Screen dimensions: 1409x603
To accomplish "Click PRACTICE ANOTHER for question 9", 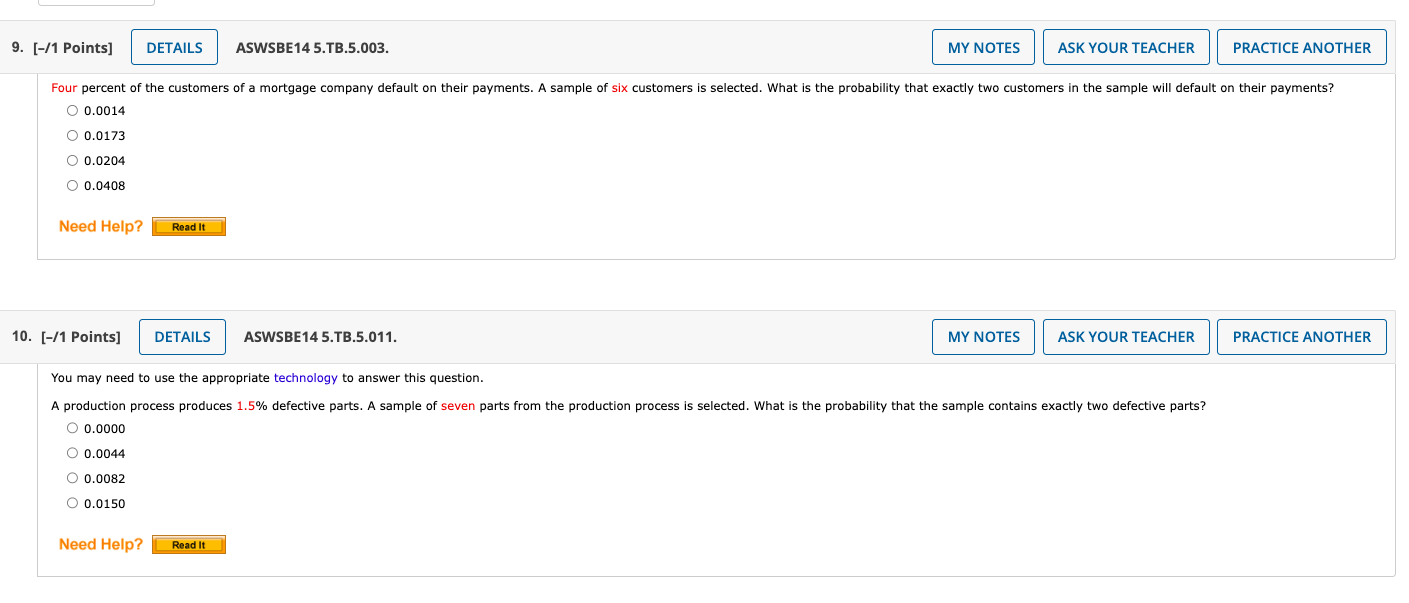I will coord(1301,46).
